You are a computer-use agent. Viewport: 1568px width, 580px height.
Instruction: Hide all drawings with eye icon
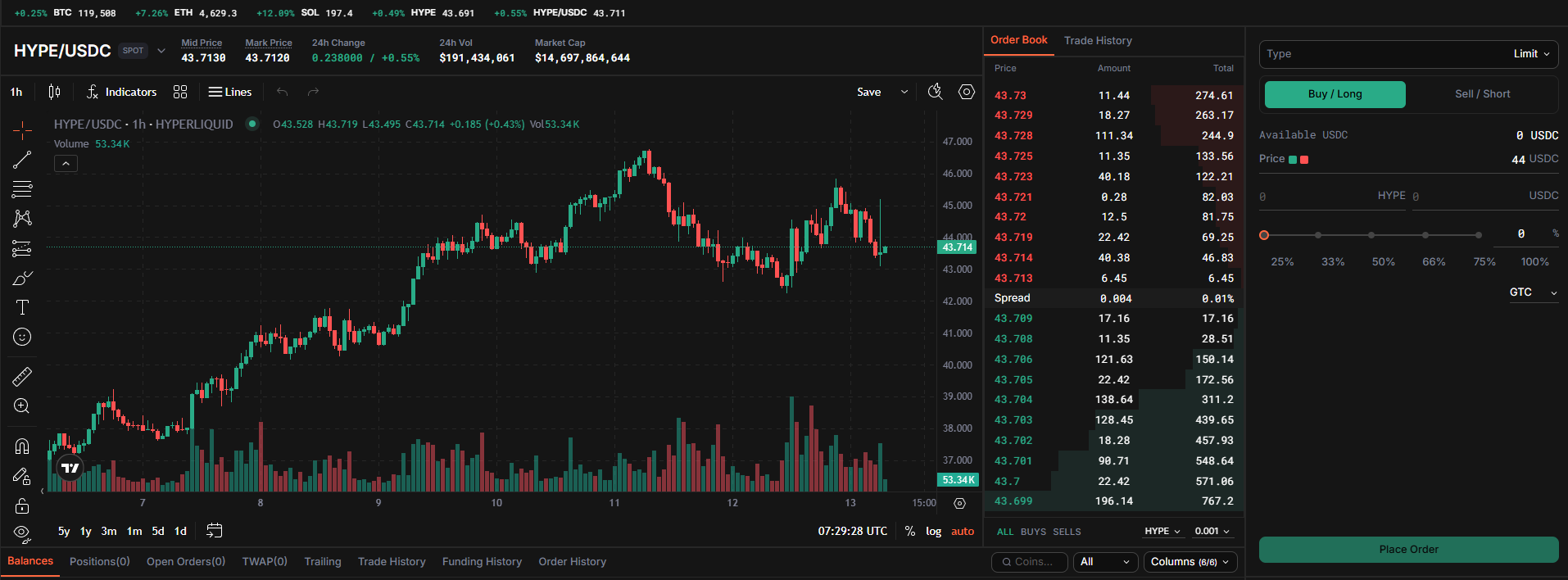(x=22, y=533)
